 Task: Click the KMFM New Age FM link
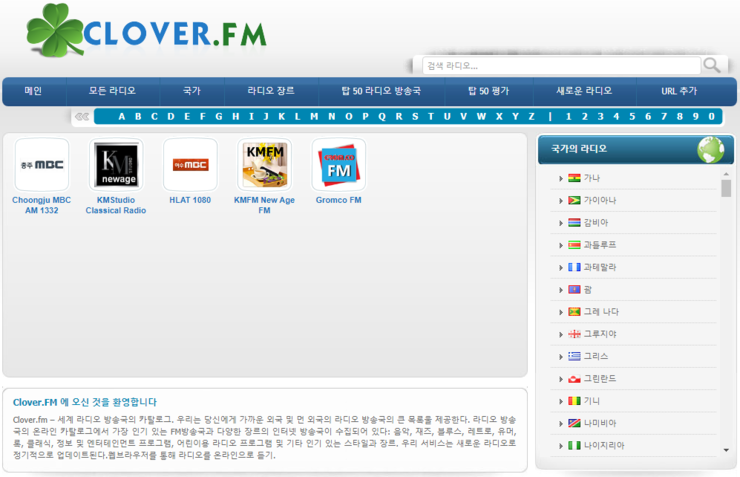tap(264, 205)
